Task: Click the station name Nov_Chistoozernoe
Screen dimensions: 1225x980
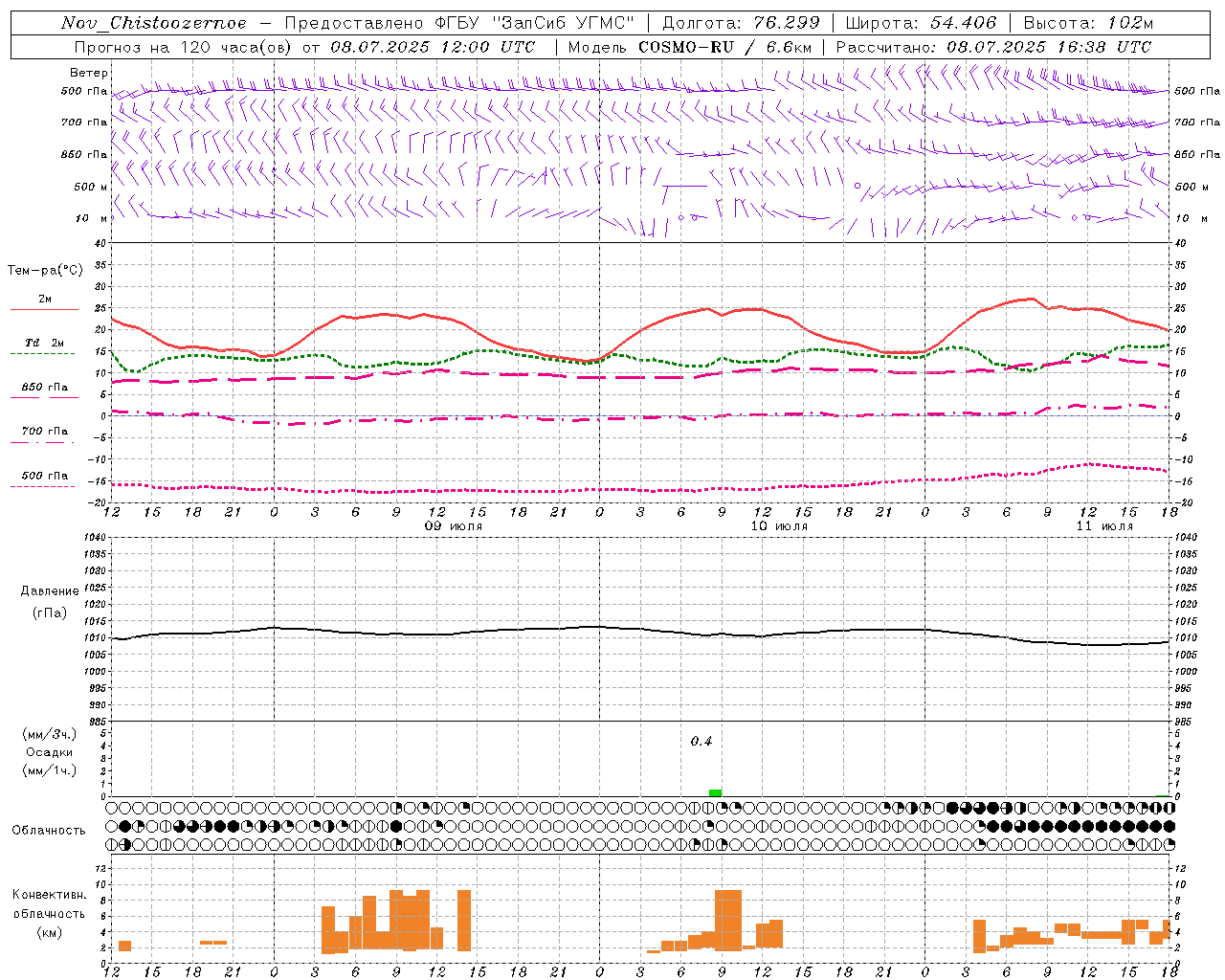Action: tap(154, 23)
